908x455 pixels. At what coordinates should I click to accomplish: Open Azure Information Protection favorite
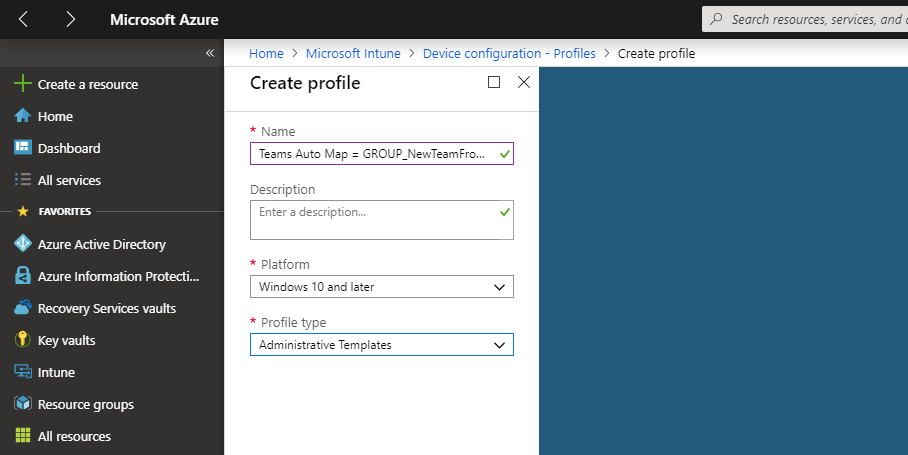click(x=118, y=277)
